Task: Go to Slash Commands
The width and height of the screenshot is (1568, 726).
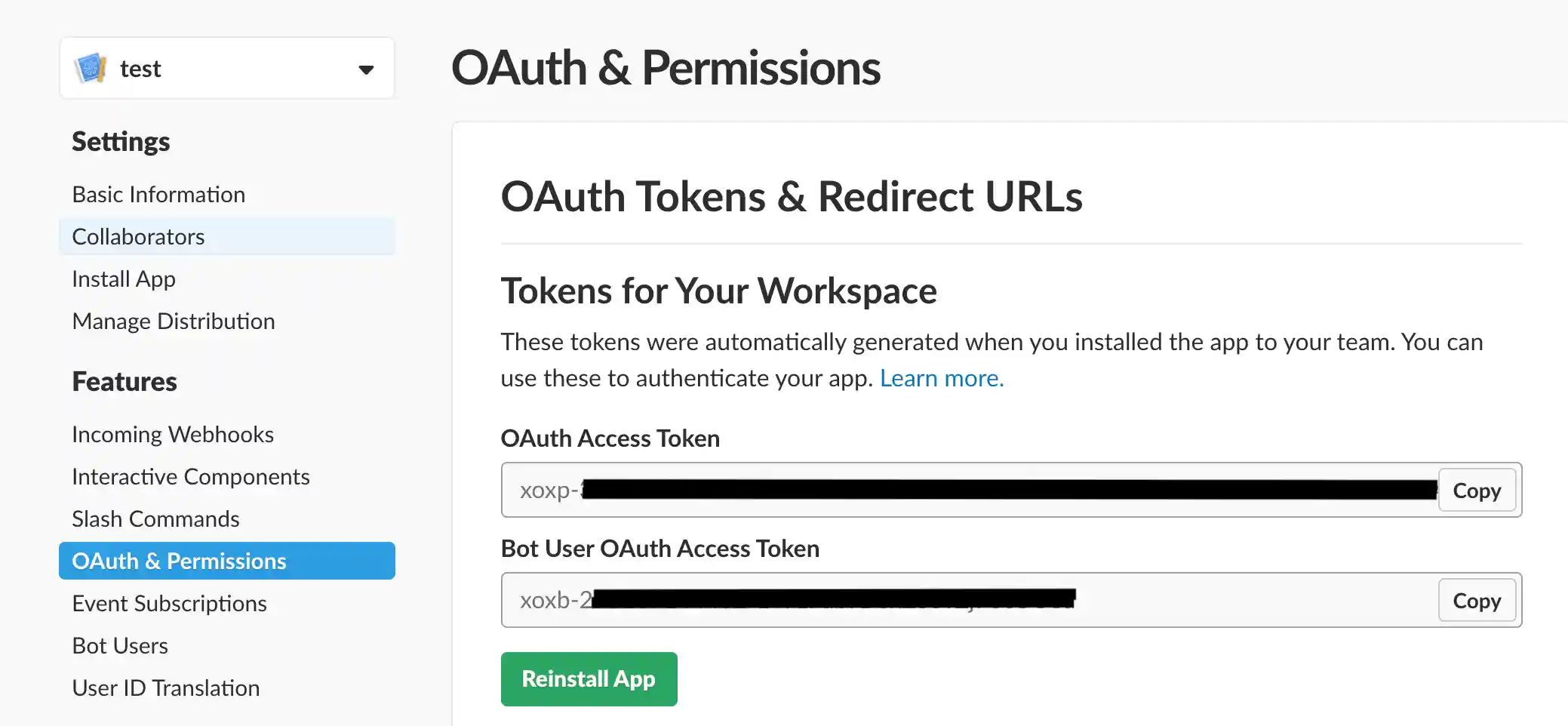Action: pyautogui.click(x=155, y=519)
